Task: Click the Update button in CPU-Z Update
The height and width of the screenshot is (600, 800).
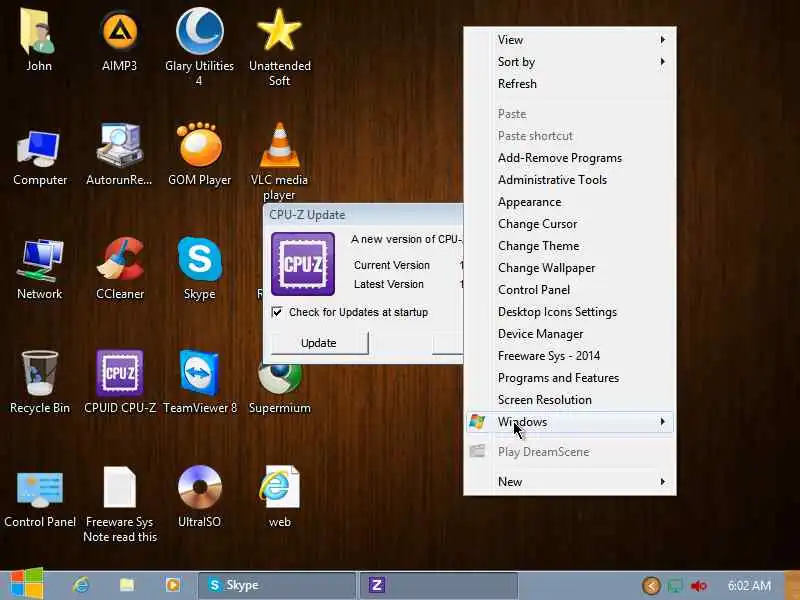Action: point(319,343)
